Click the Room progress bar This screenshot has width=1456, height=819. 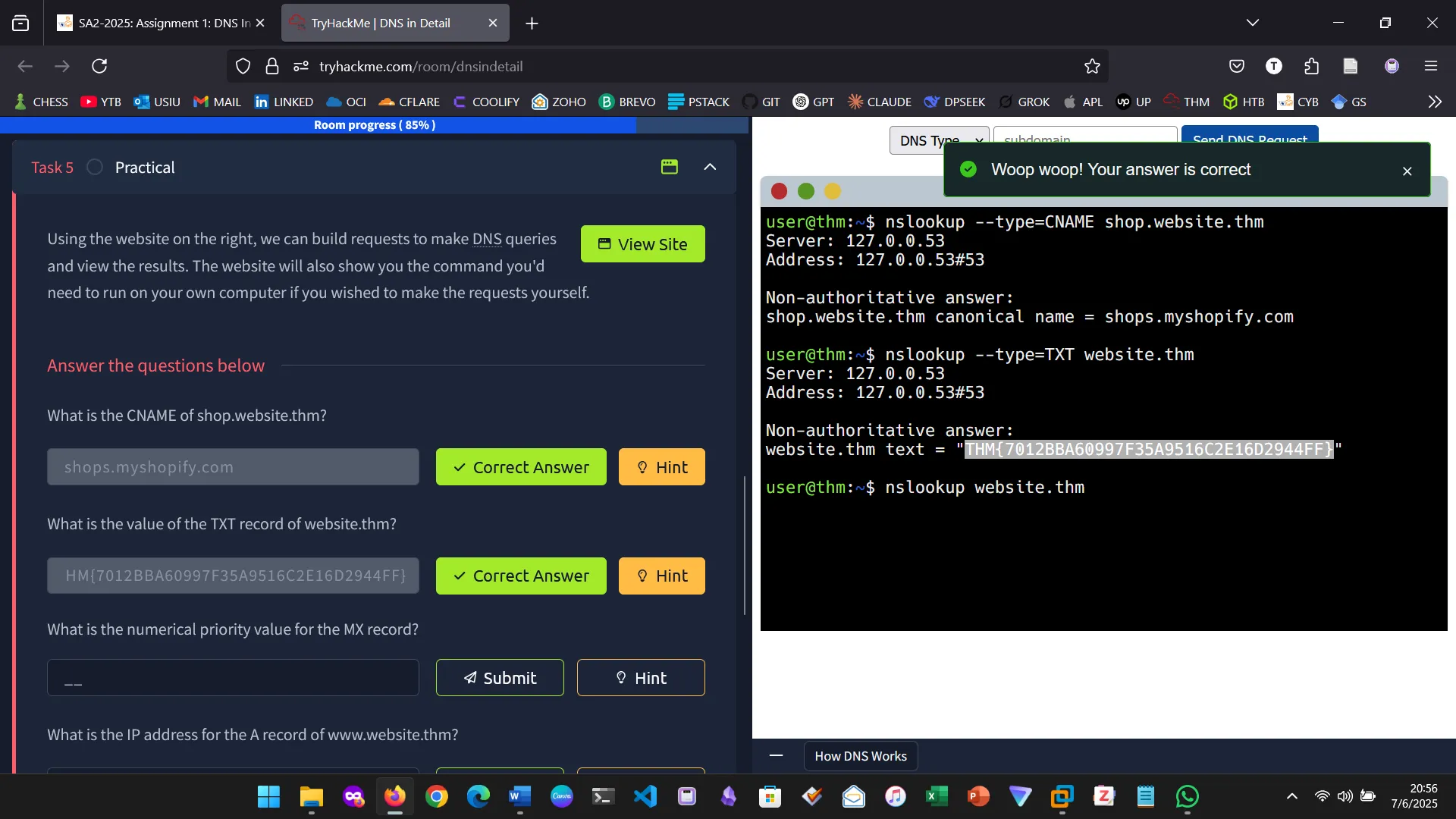(x=375, y=125)
